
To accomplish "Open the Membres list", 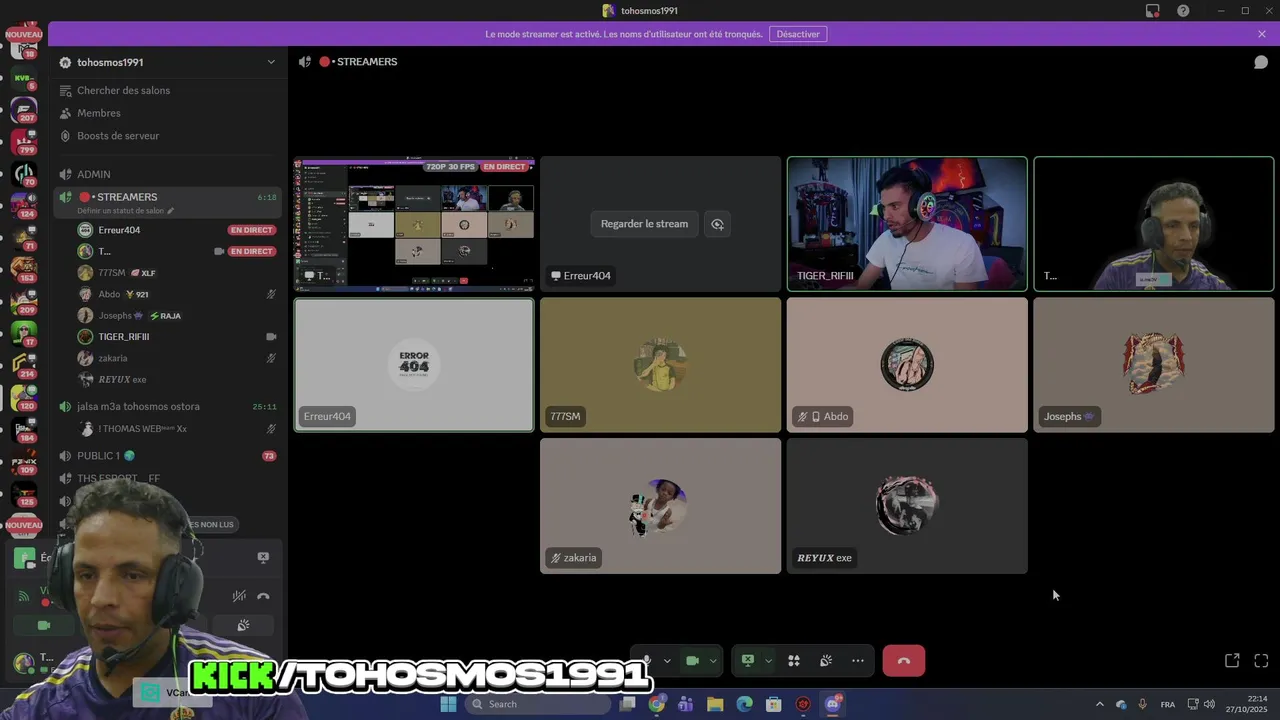I will tap(99, 113).
